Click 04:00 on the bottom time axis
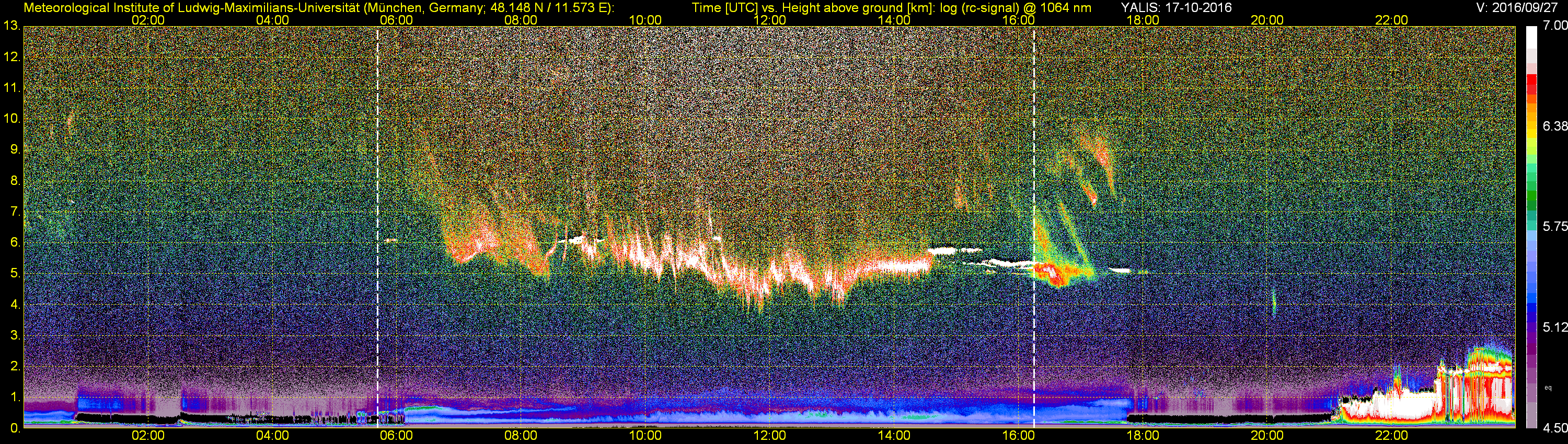The width and height of the screenshot is (1568, 444). click(x=272, y=436)
